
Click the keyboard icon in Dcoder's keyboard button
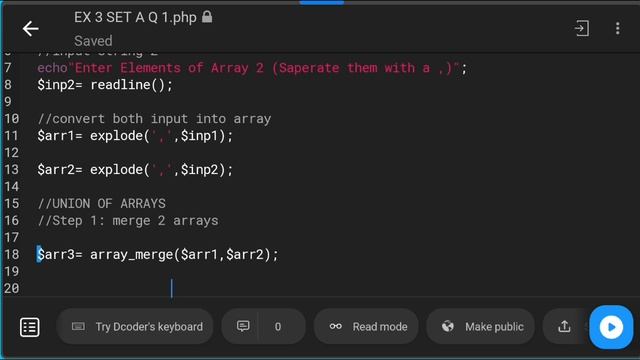point(78,326)
